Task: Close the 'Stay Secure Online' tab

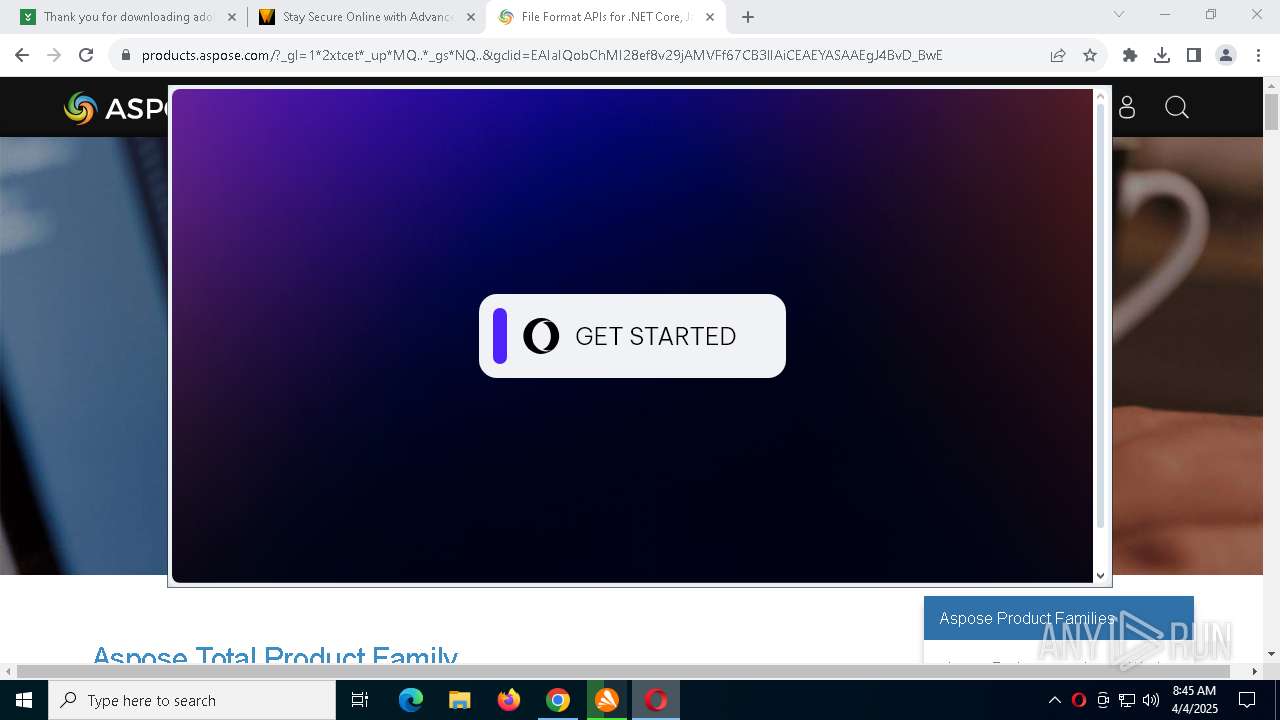Action: click(x=470, y=17)
